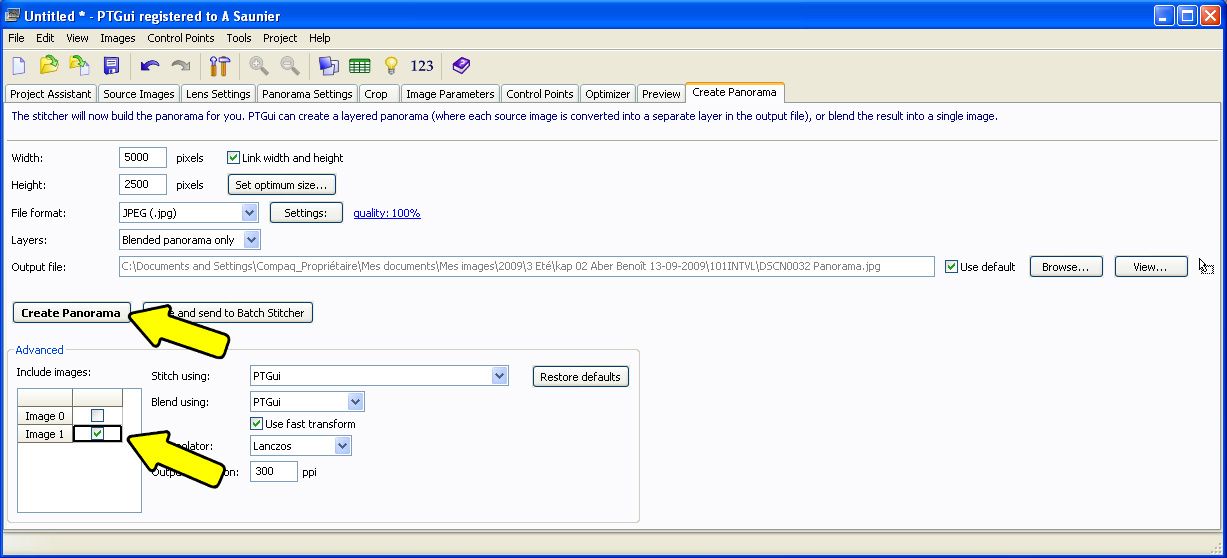
Task: Open the purple help book icon
Action: [460, 66]
